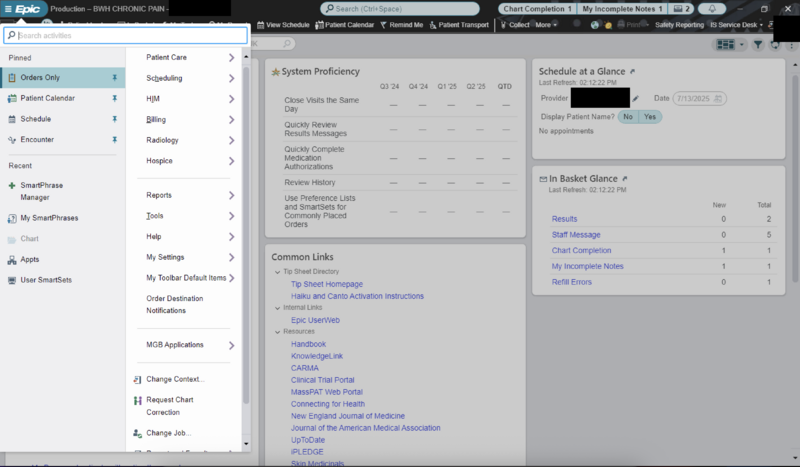Open the Encounter pinned activity
The width and height of the screenshot is (800, 467).
click(x=37, y=140)
